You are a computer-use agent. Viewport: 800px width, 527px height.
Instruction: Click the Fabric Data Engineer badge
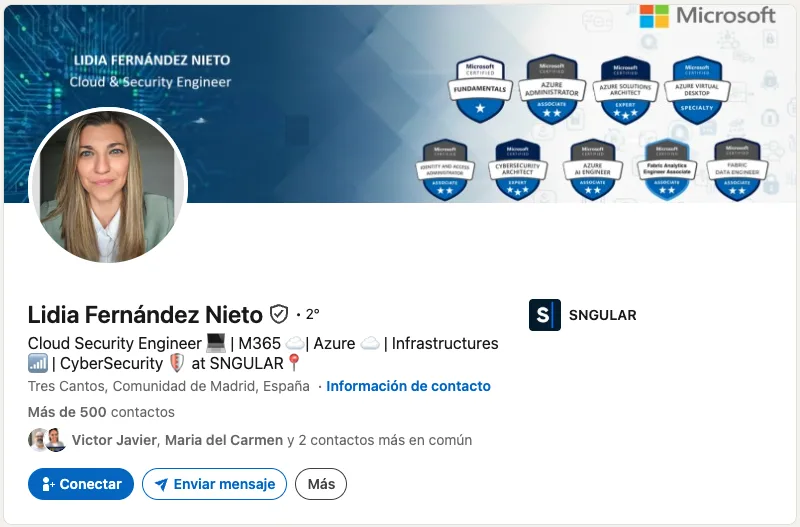click(737, 170)
